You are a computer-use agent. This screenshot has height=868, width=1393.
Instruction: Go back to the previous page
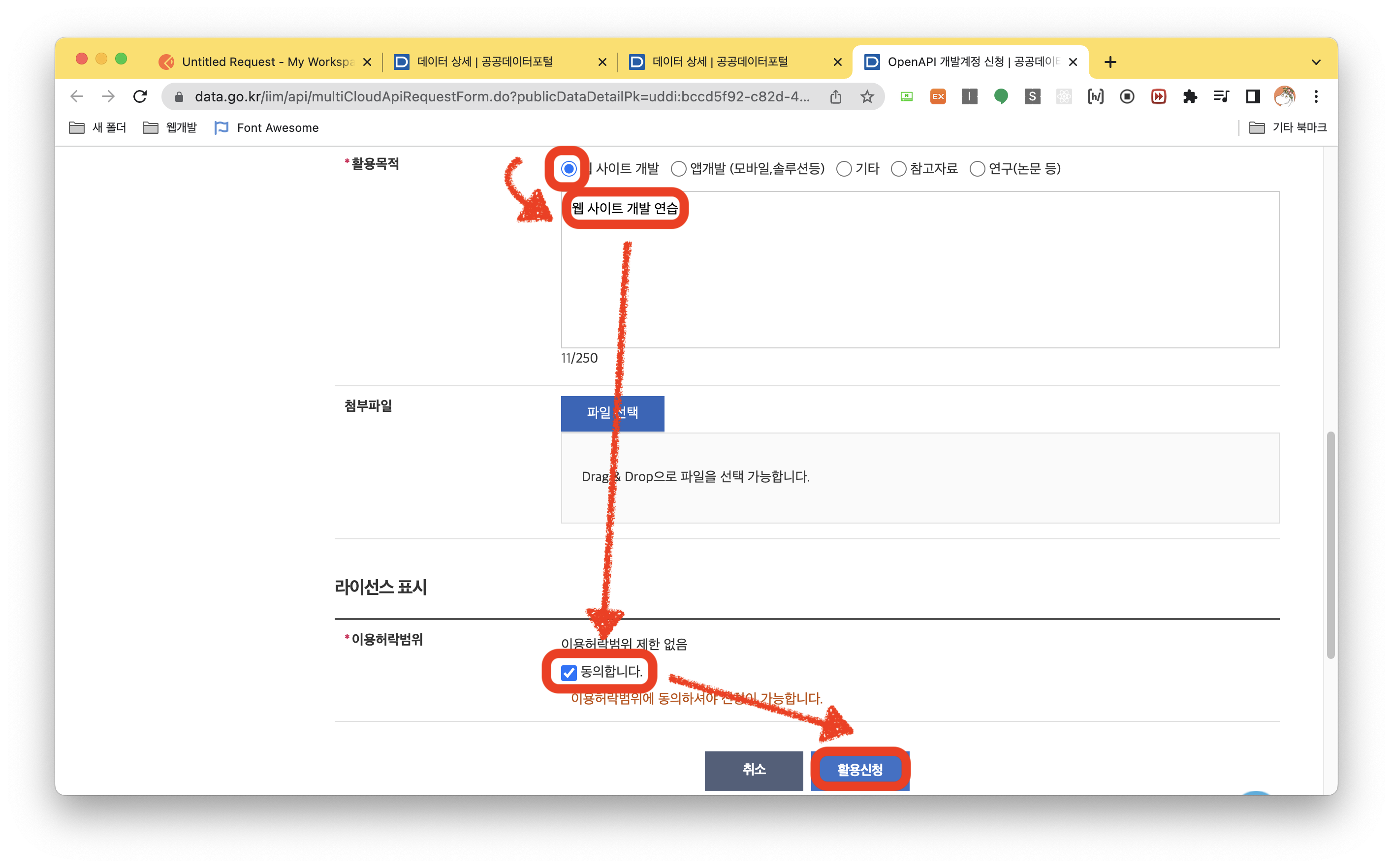point(77,96)
